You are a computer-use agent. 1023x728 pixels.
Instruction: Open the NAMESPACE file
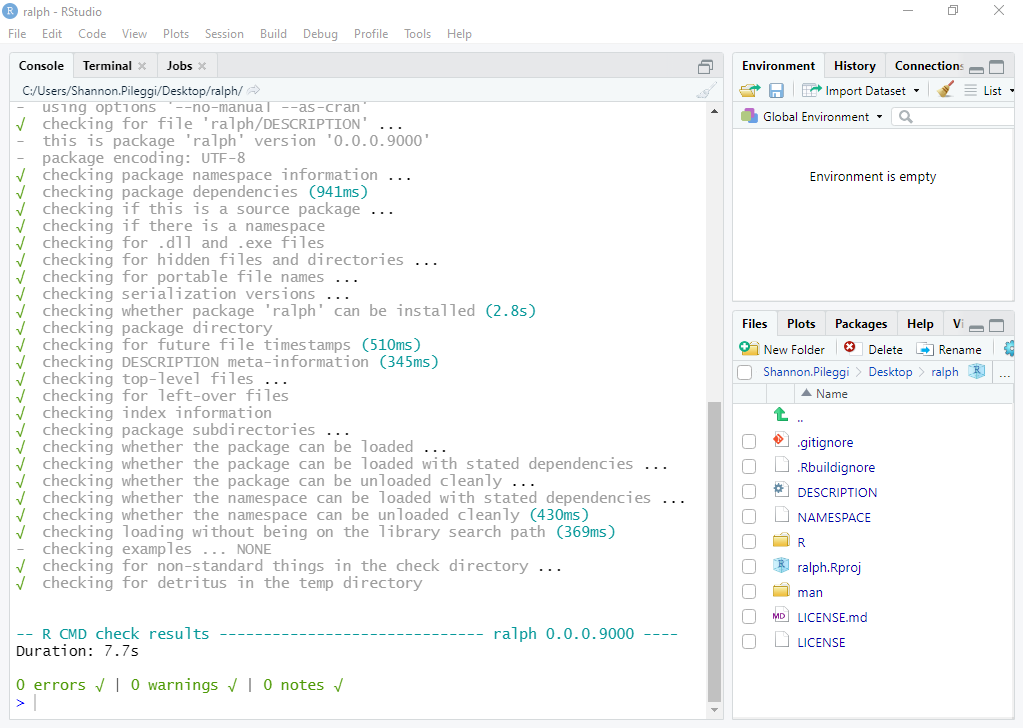(834, 517)
